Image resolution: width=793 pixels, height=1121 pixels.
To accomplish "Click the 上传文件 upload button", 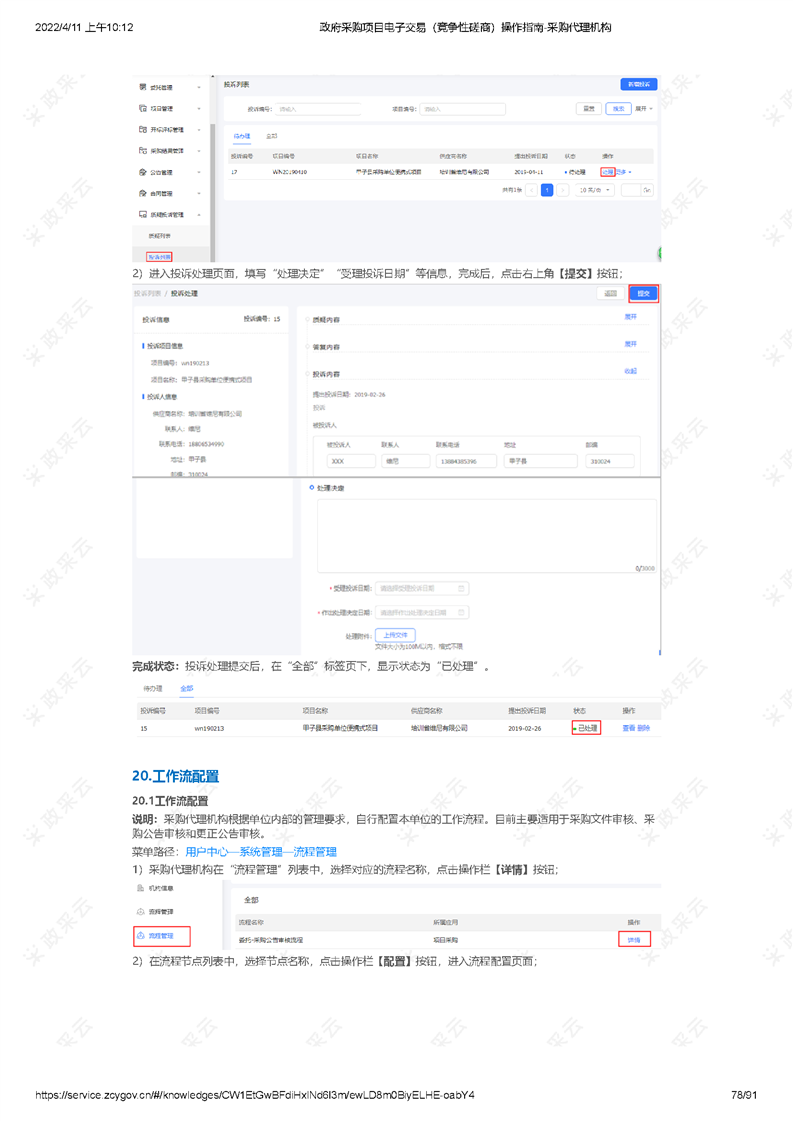I will [394, 635].
